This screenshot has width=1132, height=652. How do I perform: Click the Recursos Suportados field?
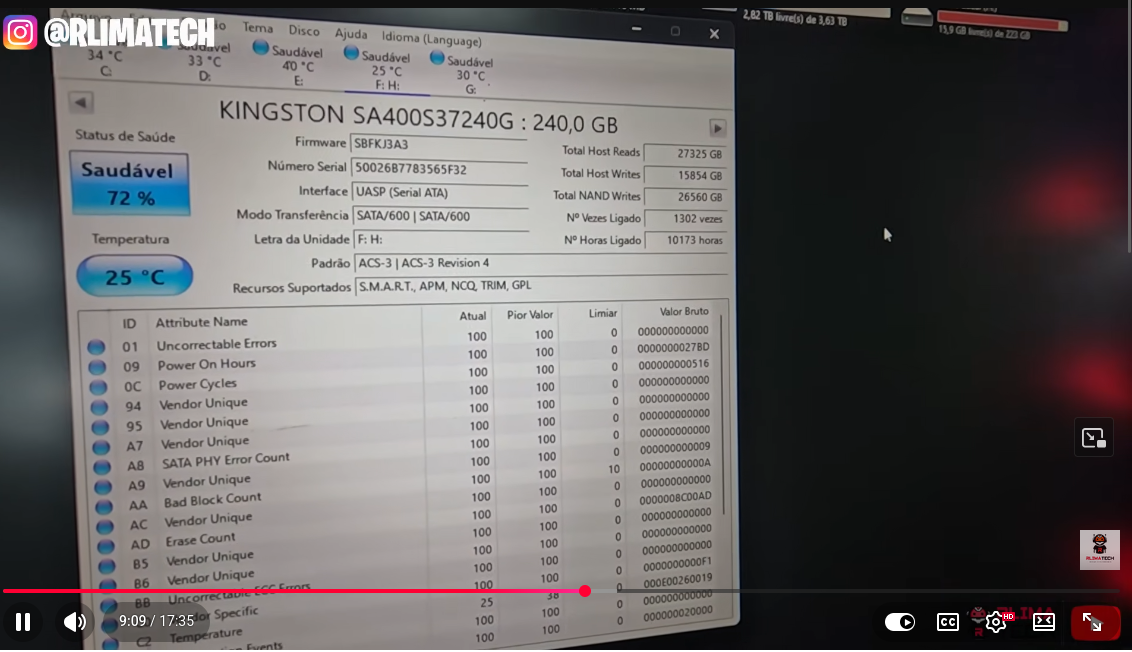541,286
